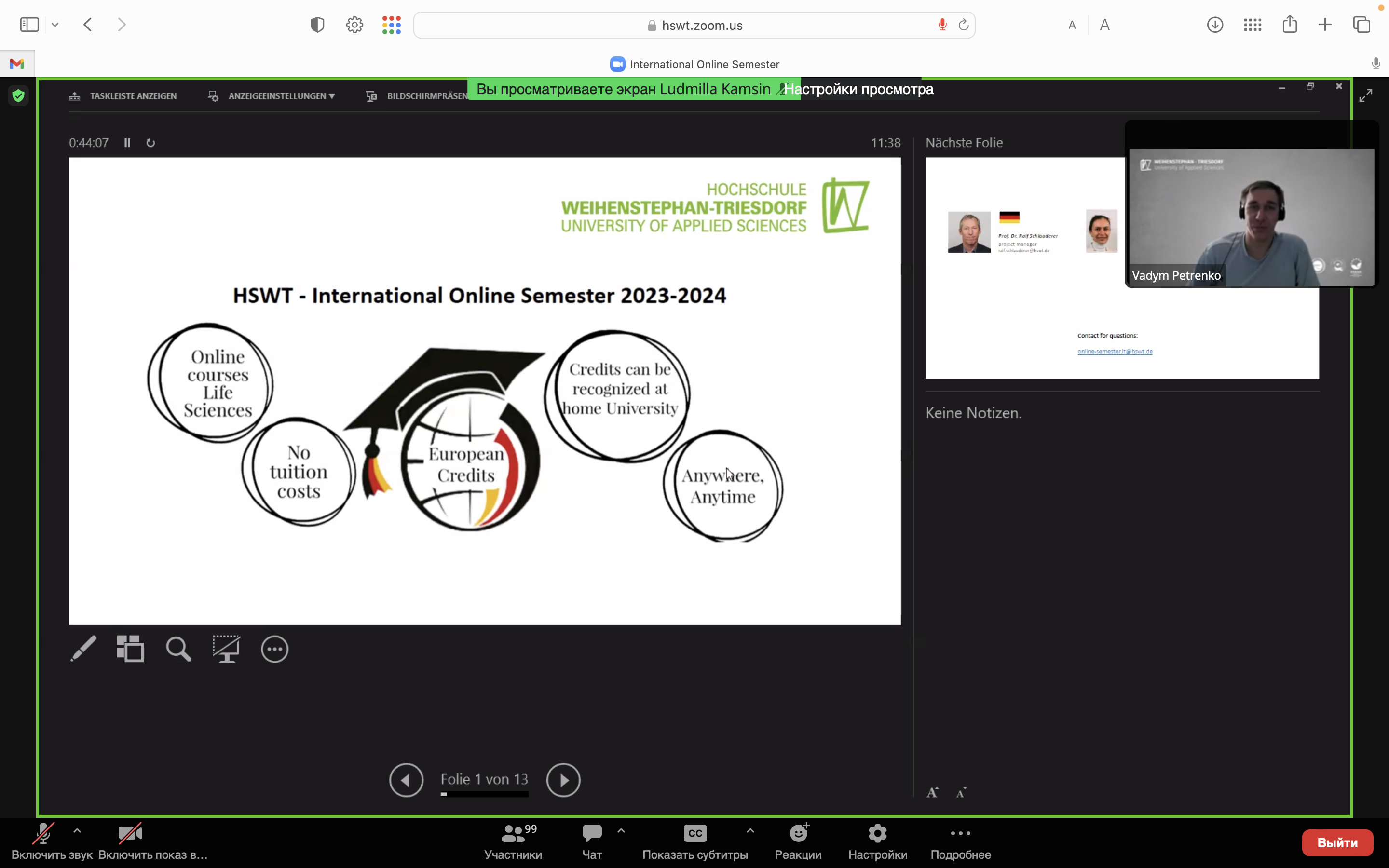Click the slide progress bar under Folie 1 von 13

coord(484,795)
